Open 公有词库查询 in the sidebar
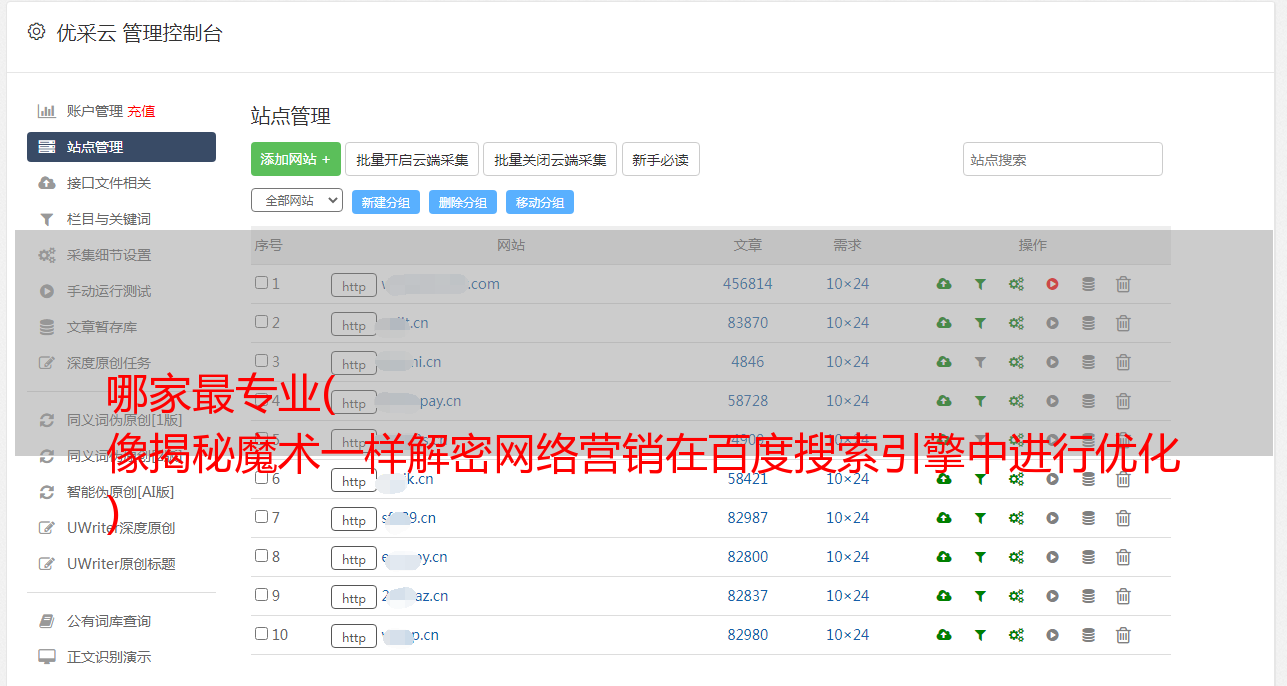The height and width of the screenshot is (686, 1287). [x=109, y=622]
